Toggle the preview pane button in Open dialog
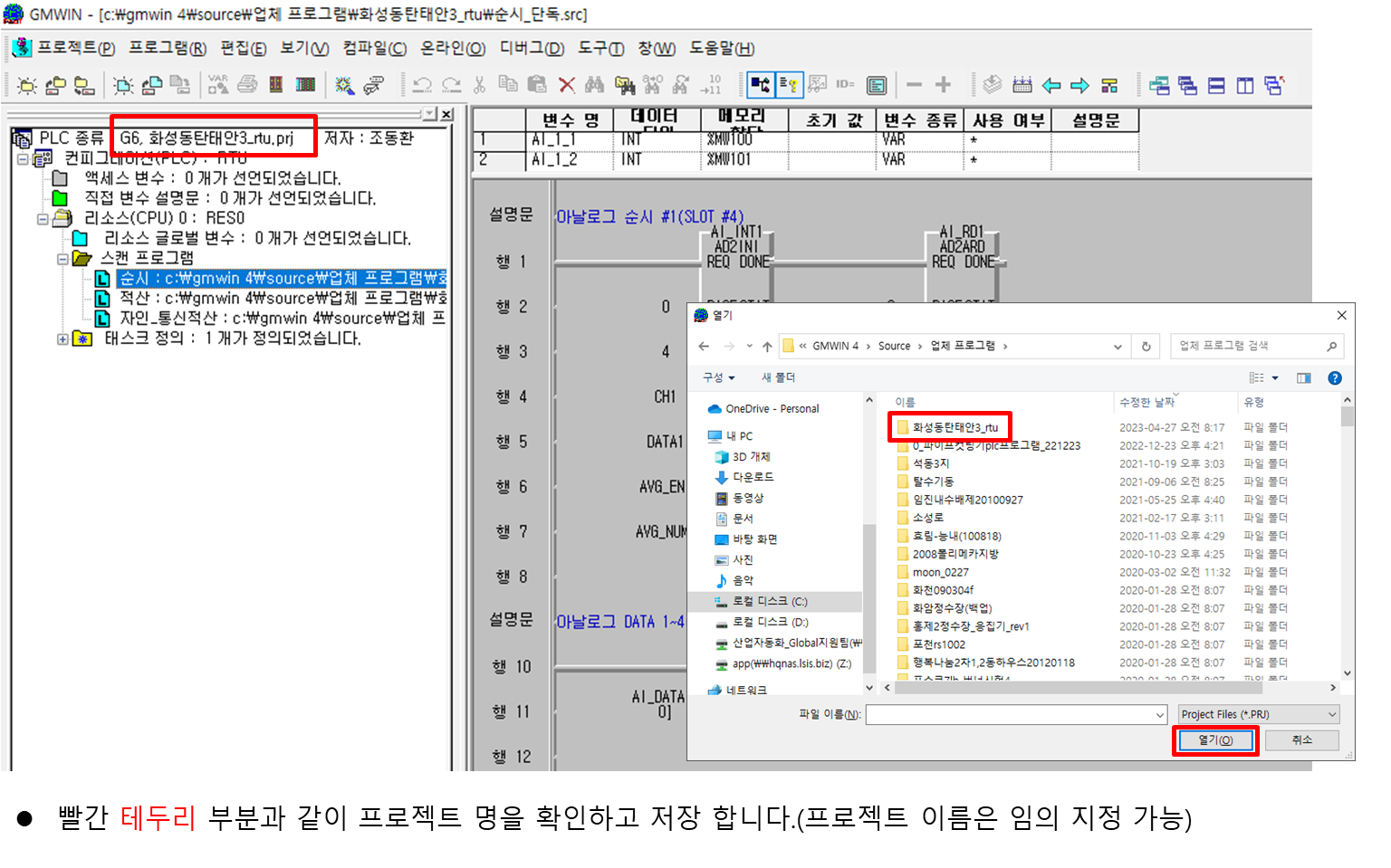The image size is (1391, 868). tap(1304, 378)
